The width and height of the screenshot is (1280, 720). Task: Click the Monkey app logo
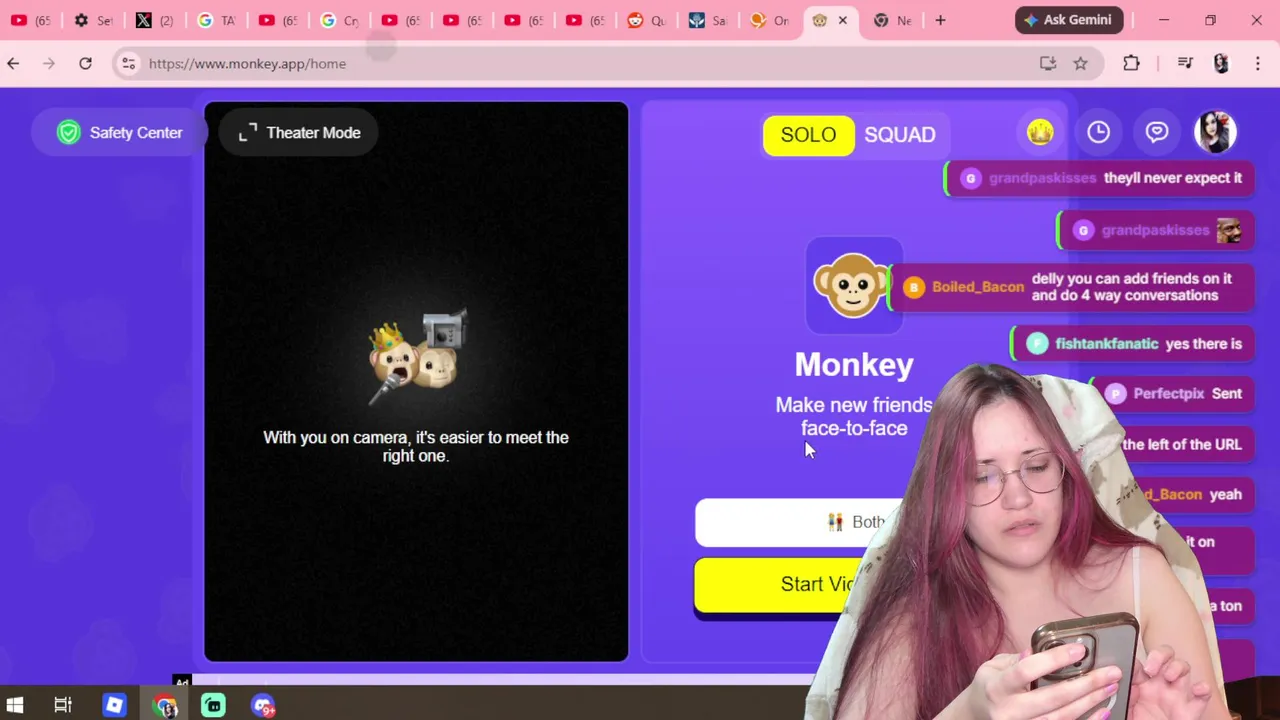tap(852, 286)
